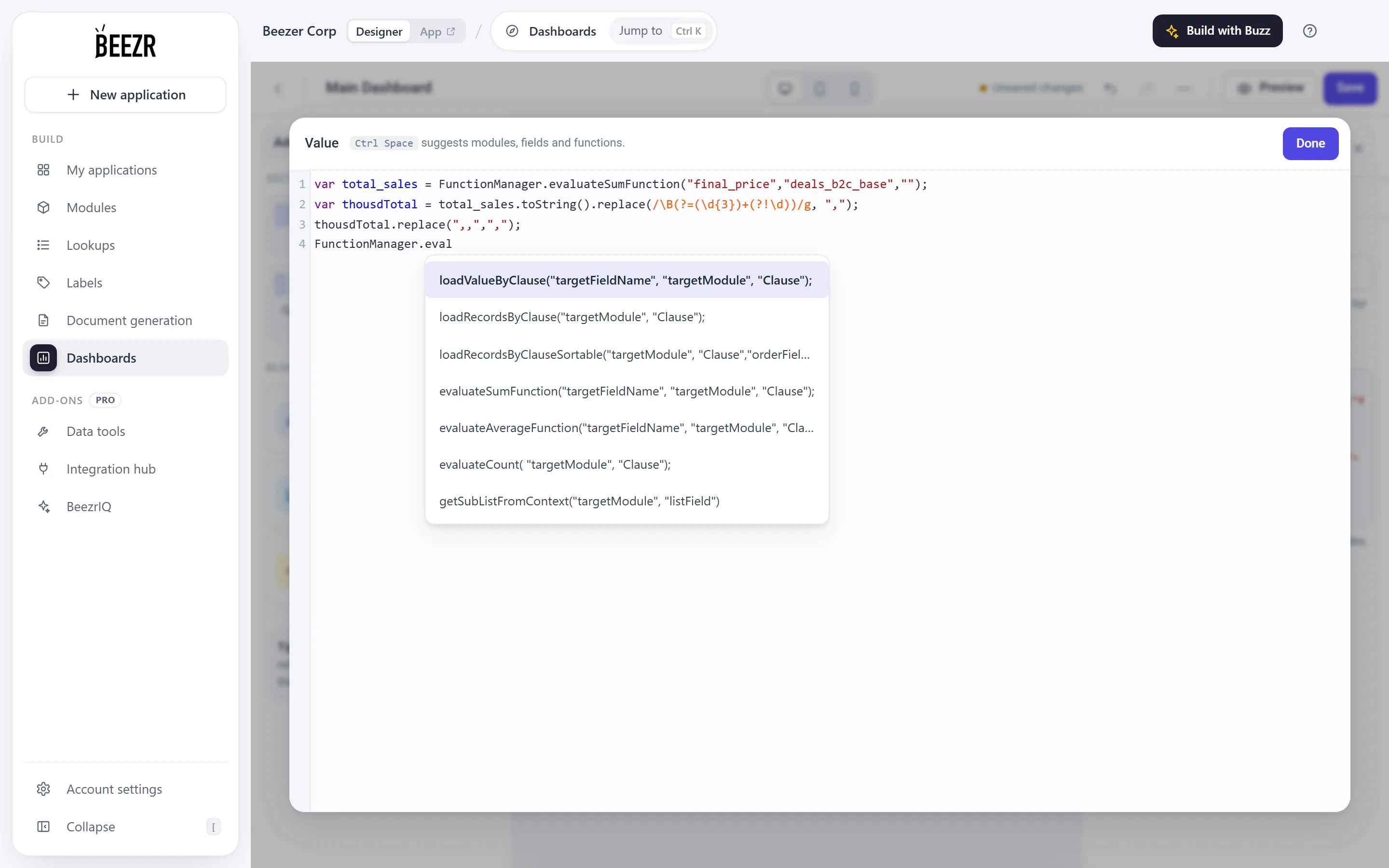Click the Value heading in editor
Viewport: 1389px width, 868px height.
tap(321, 143)
